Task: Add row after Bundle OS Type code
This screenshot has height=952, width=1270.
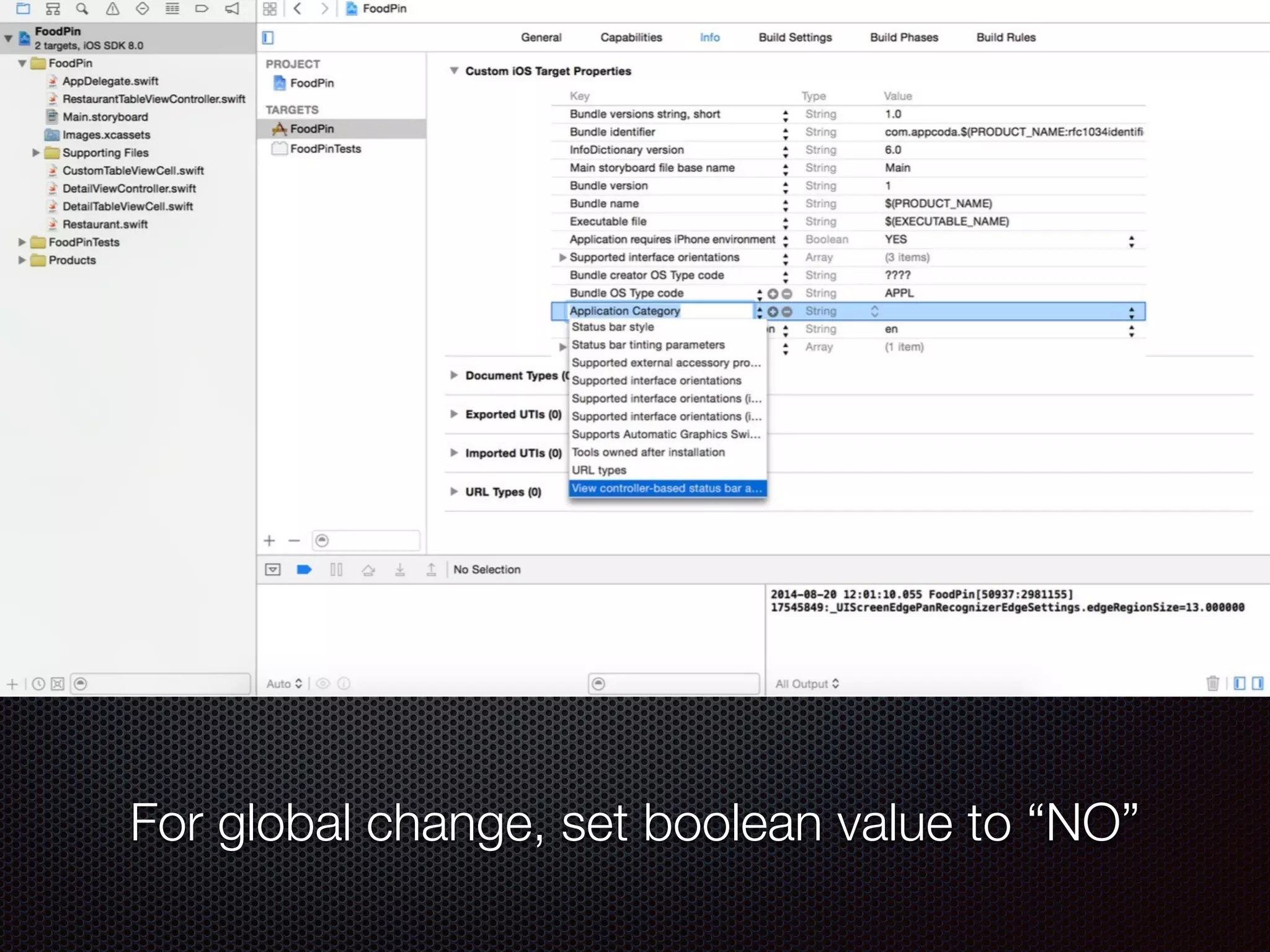Action: pos(773,294)
